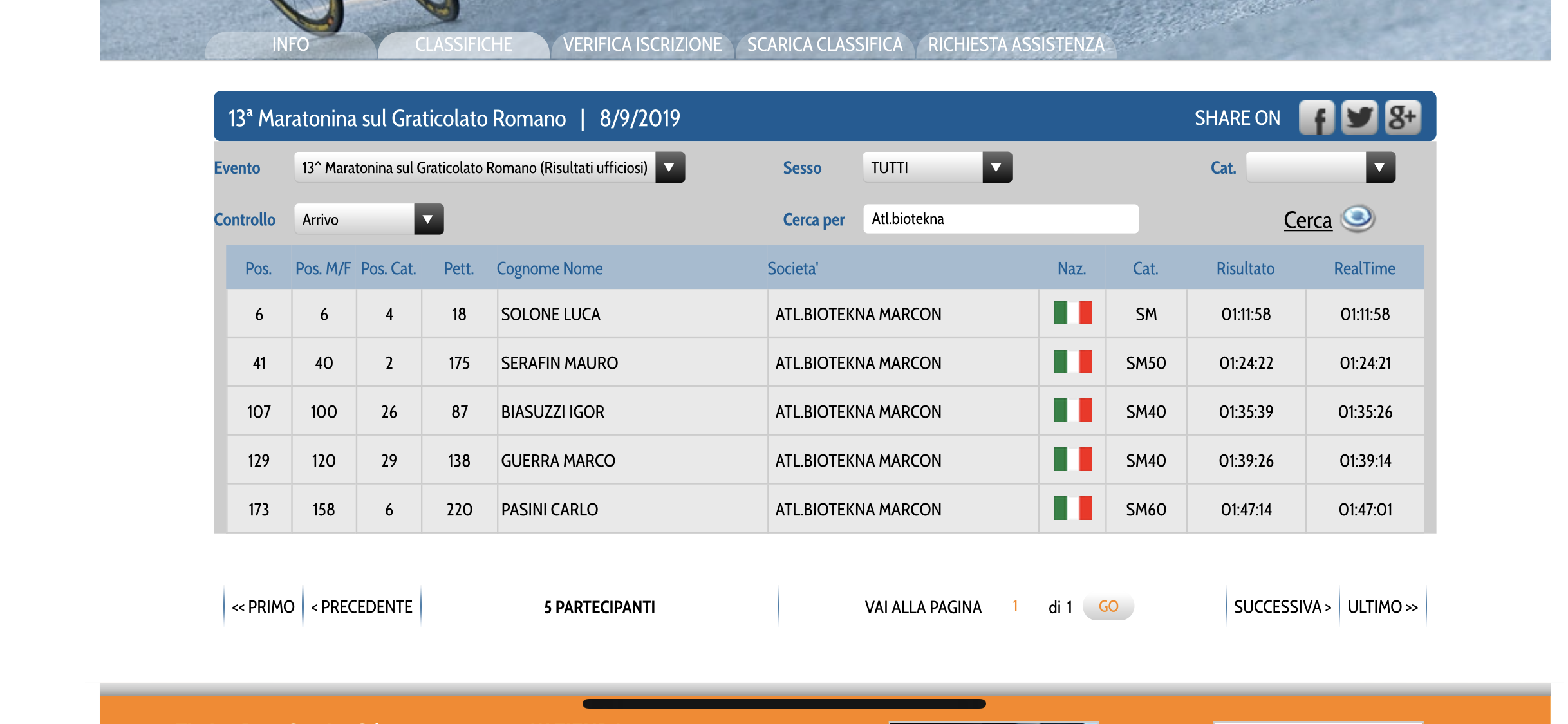The width and height of the screenshot is (1568, 724).
Task: Click Italian flag in SOLONE LUCA row
Action: click(1072, 313)
